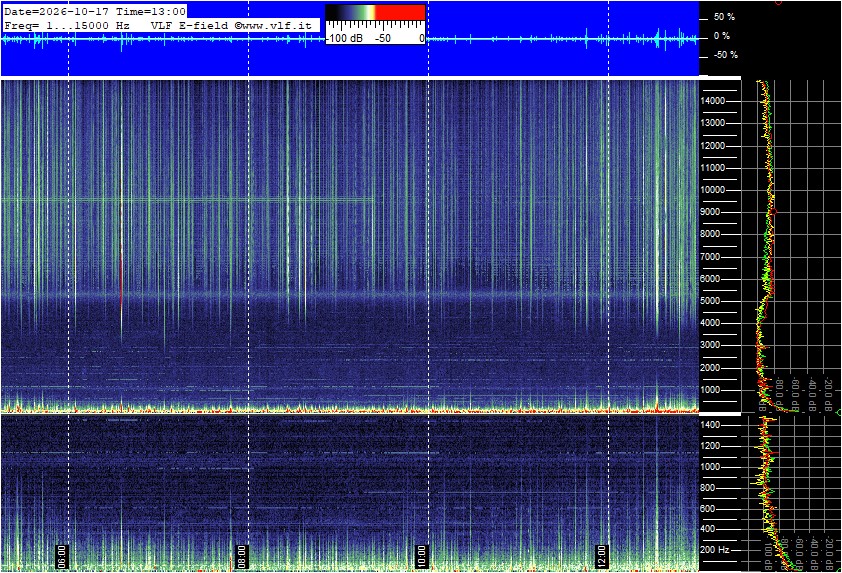Screen dimensions: 842x573
Task: Click the 10000 frequency axis label
Action: (713, 190)
